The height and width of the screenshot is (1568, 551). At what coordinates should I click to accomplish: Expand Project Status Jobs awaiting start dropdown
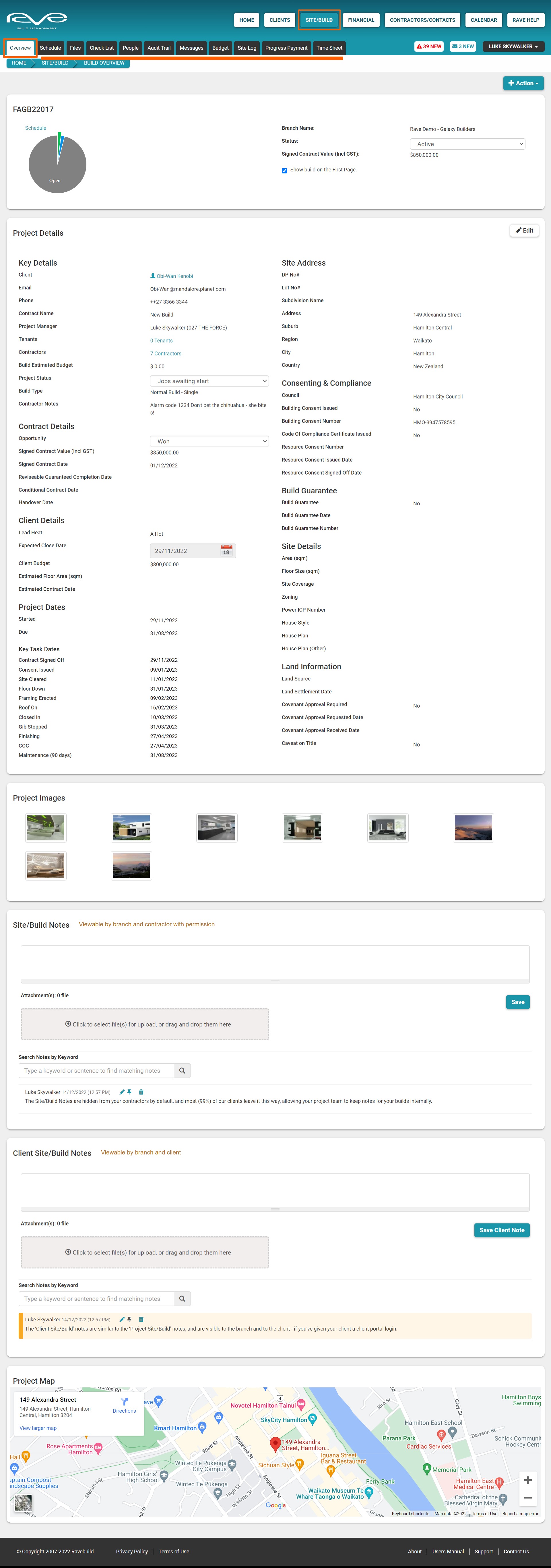(x=209, y=381)
